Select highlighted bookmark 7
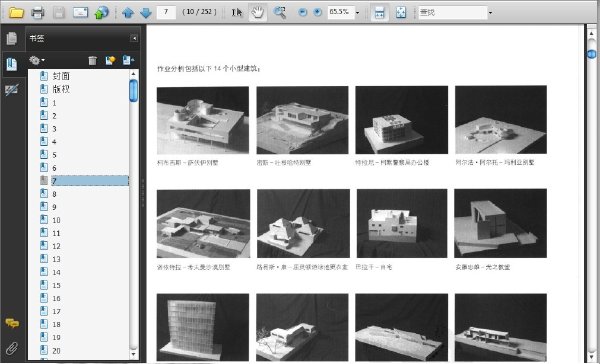 coord(90,181)
